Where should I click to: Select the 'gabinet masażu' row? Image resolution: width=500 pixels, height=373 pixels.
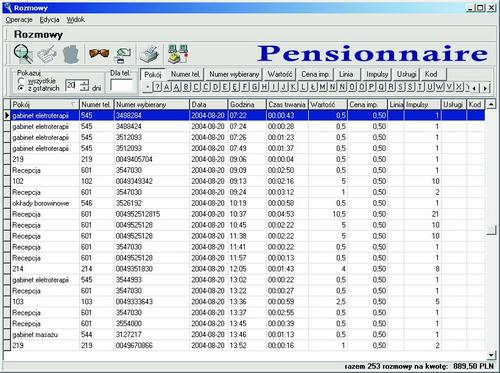[247, 334]
